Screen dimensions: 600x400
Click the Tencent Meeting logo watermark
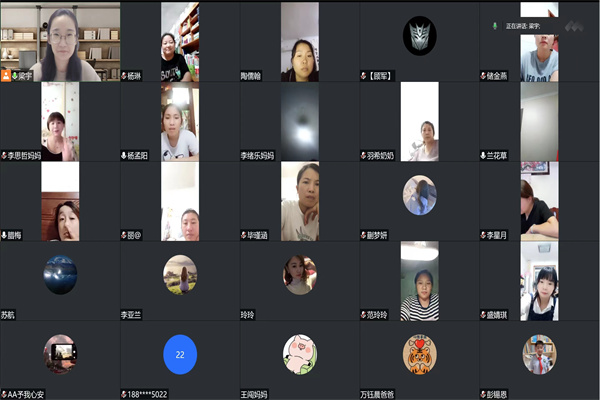click(574, 26)
